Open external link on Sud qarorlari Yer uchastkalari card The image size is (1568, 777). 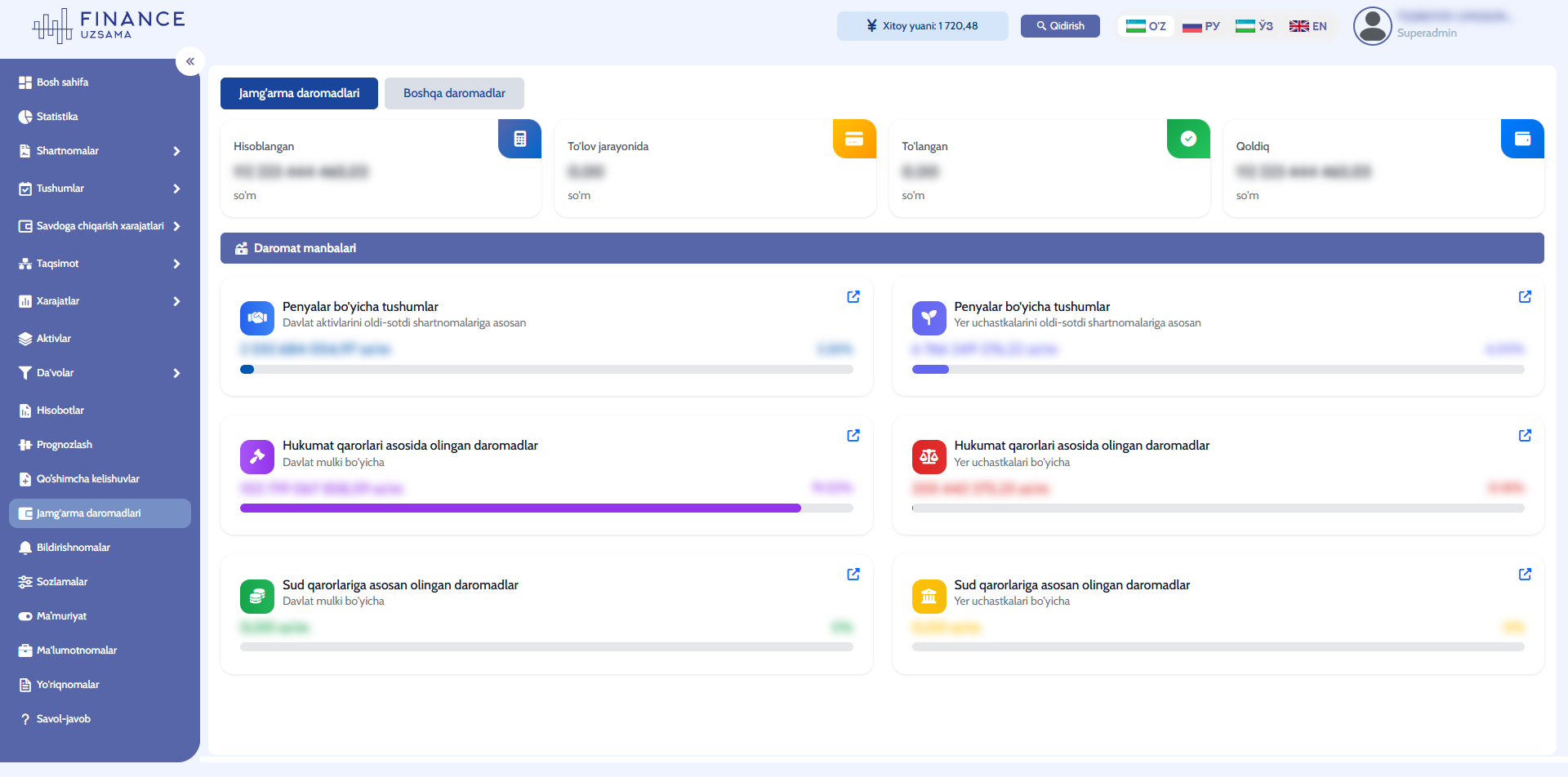click(1525, 575)
